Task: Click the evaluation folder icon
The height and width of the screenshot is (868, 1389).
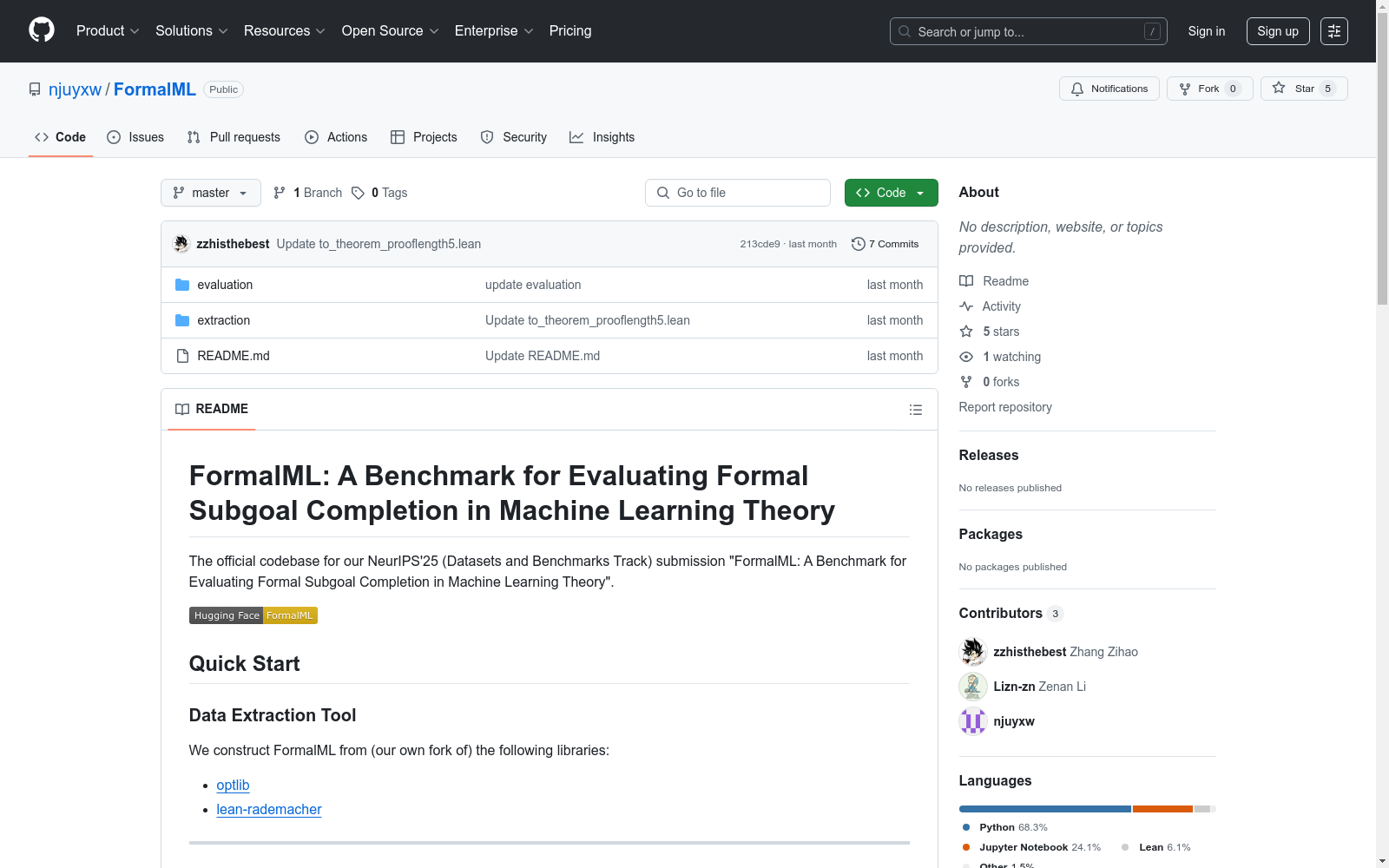Action: 182,285
